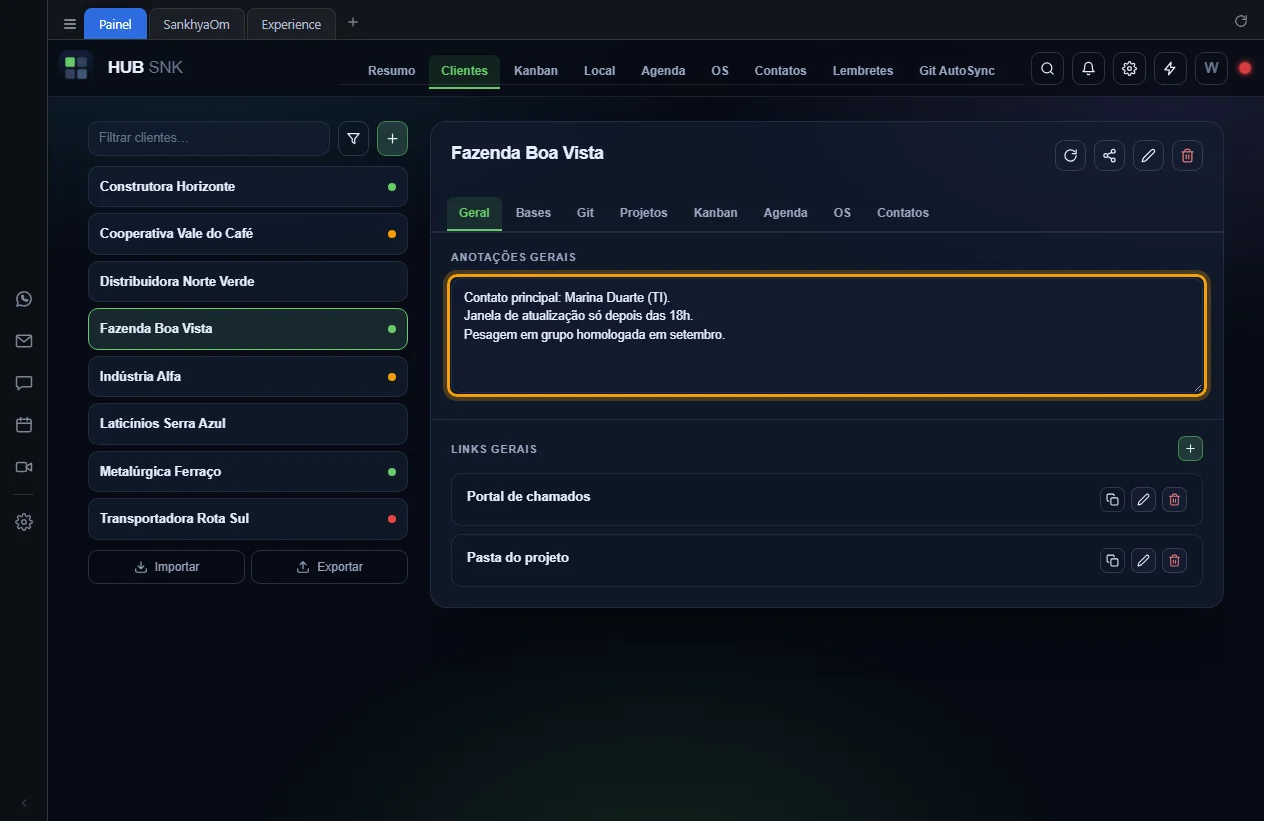Copy the Portal de chamados link
1264x821 pixels.
tap(1112, 499)
